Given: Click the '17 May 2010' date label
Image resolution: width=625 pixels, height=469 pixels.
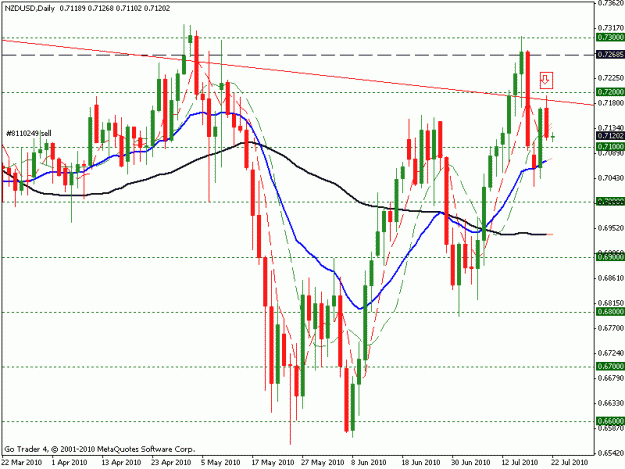Looking at the screenshot, I should click(x=273, y=462).
